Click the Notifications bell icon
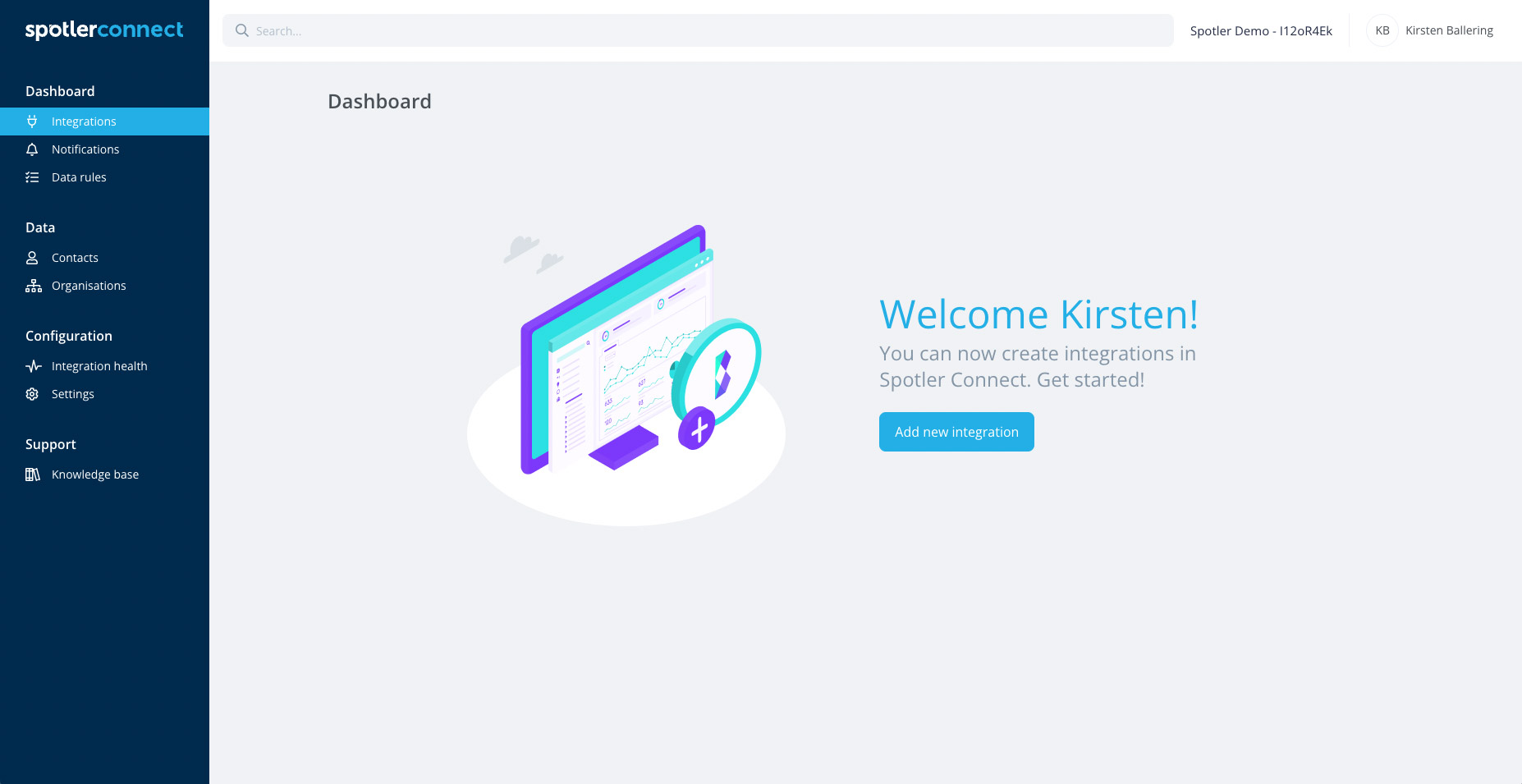1522x784 pixels. [x=32, y=149]
